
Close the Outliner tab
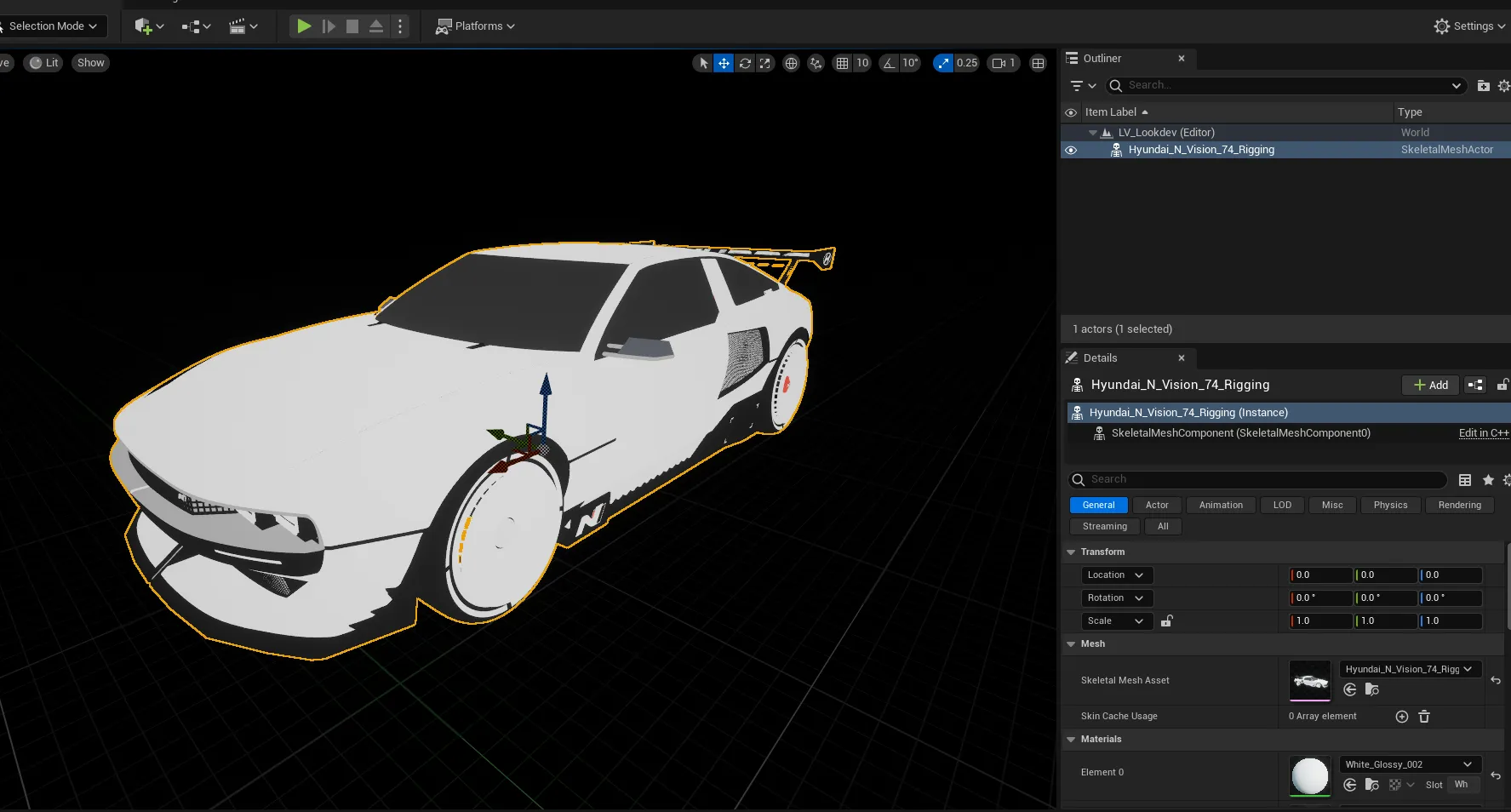coord(1182,59)
